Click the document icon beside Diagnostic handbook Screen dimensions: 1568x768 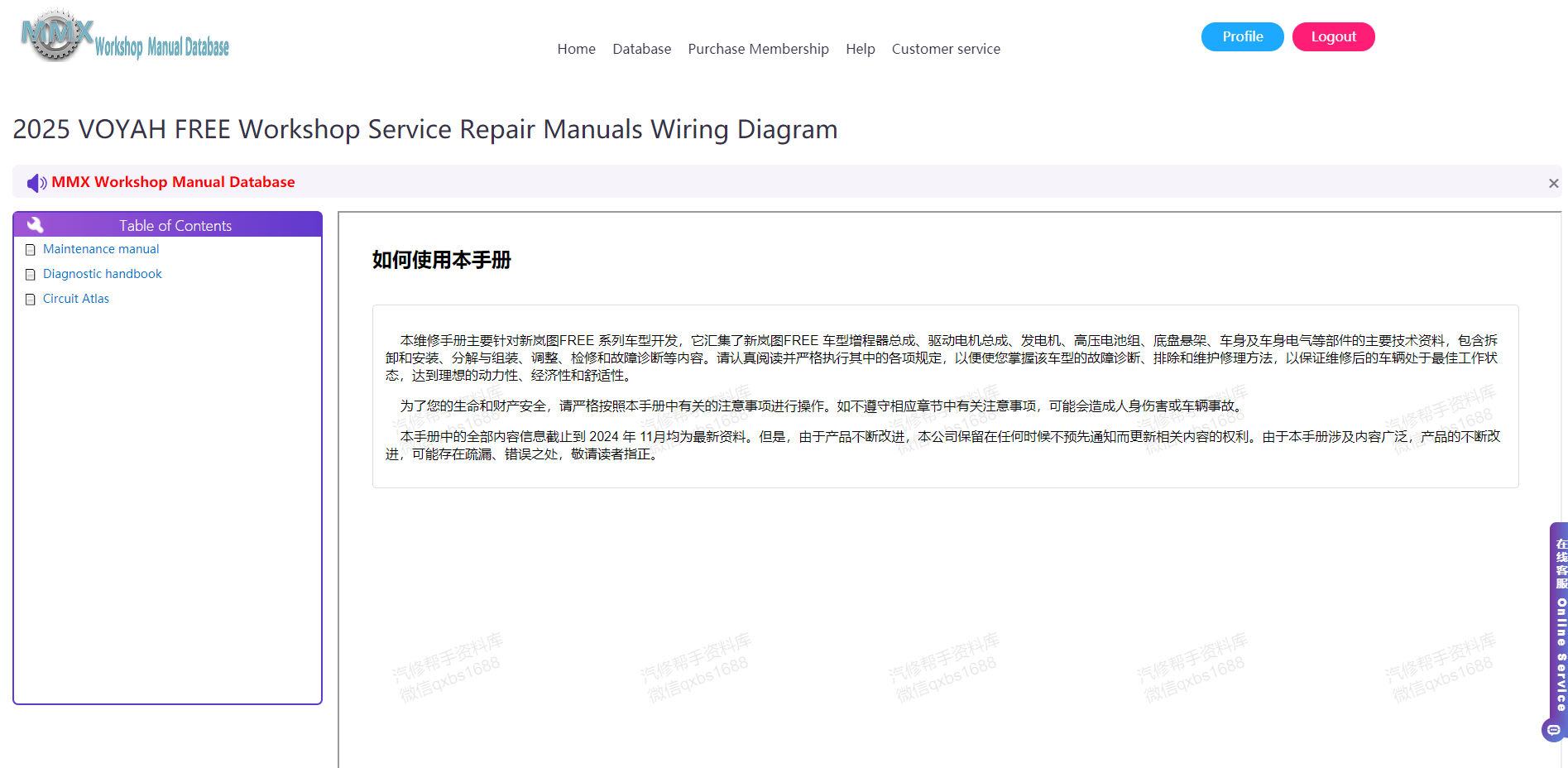[x=31, y=275]
